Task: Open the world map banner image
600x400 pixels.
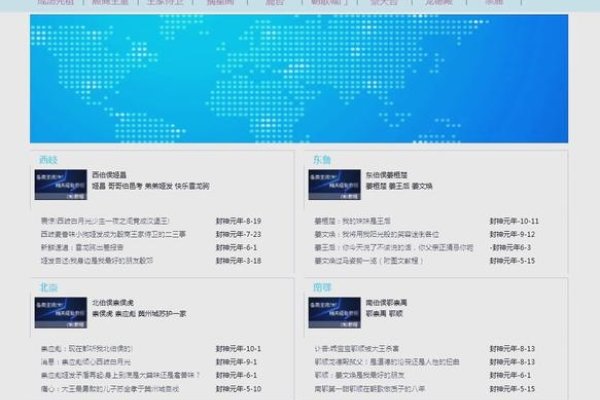Action: pyautogui.click(x=299, y=78)
